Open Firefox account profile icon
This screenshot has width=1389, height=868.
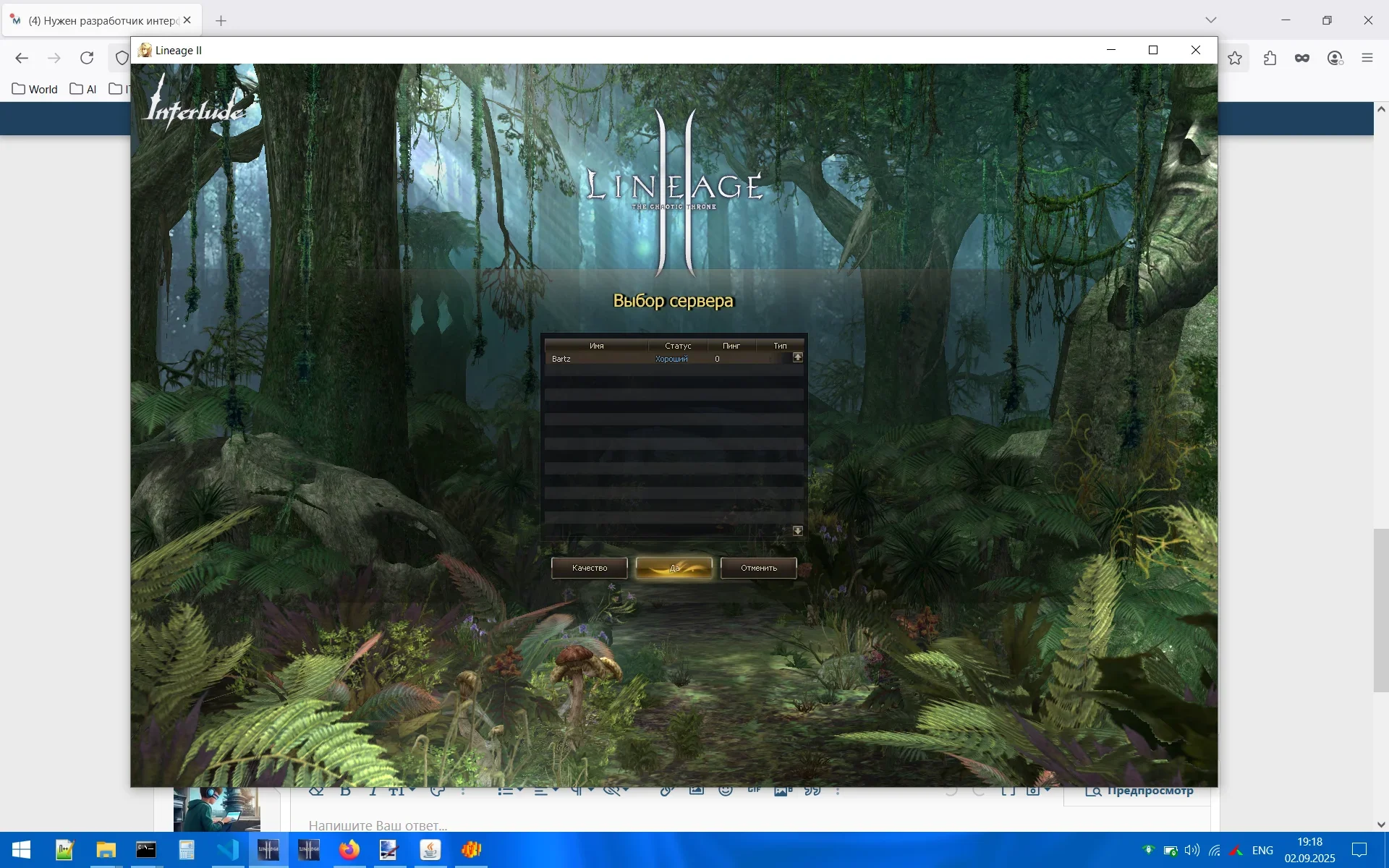pyautogui.click(x=1335, y=58)
